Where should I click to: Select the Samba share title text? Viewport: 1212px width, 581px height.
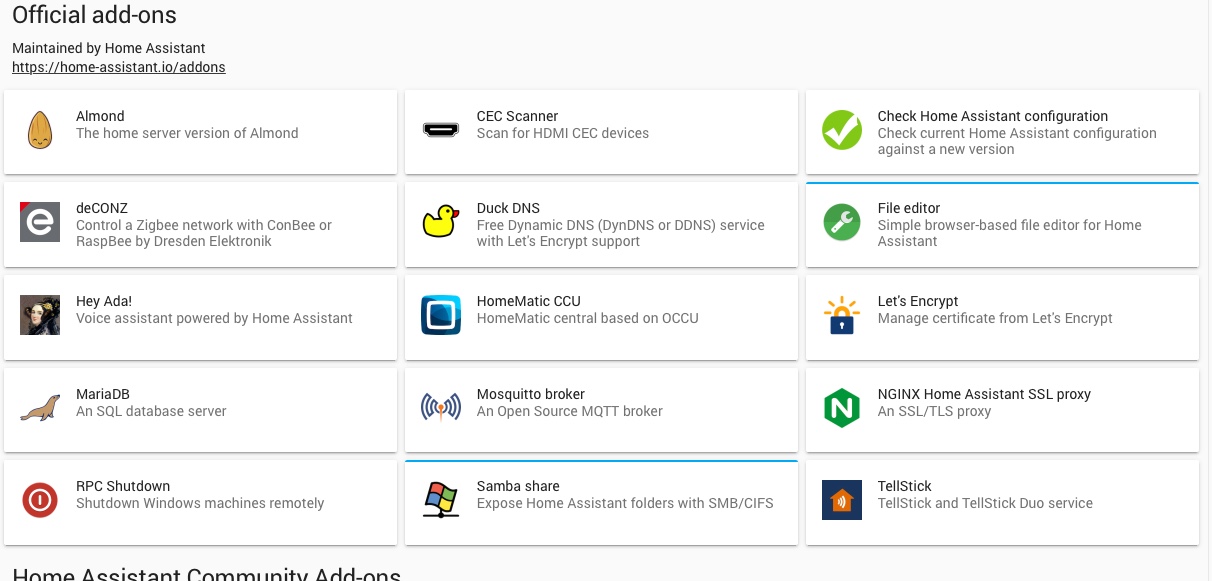click(518, 486)
